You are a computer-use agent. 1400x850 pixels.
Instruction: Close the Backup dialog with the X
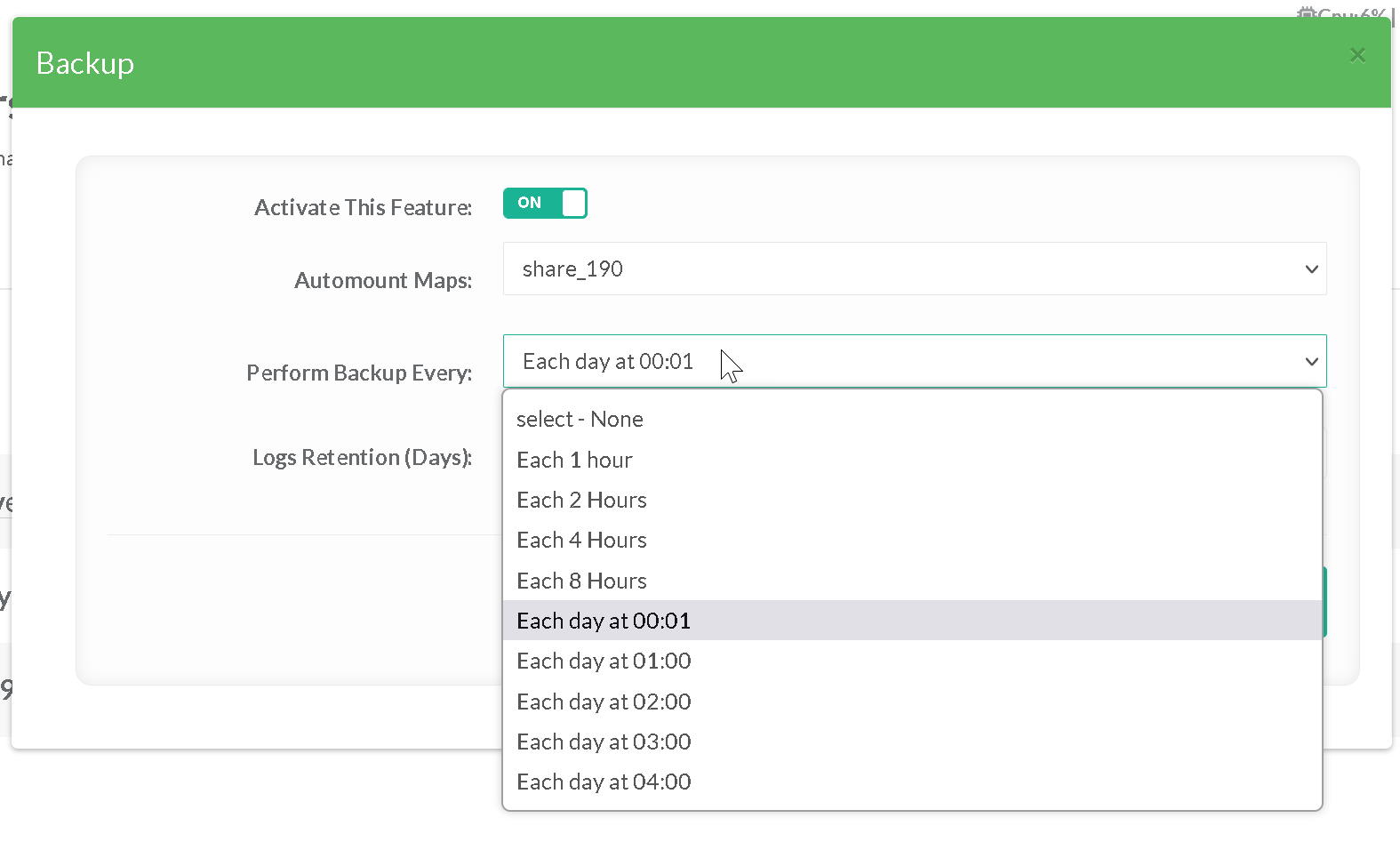tap(1356, 55)
